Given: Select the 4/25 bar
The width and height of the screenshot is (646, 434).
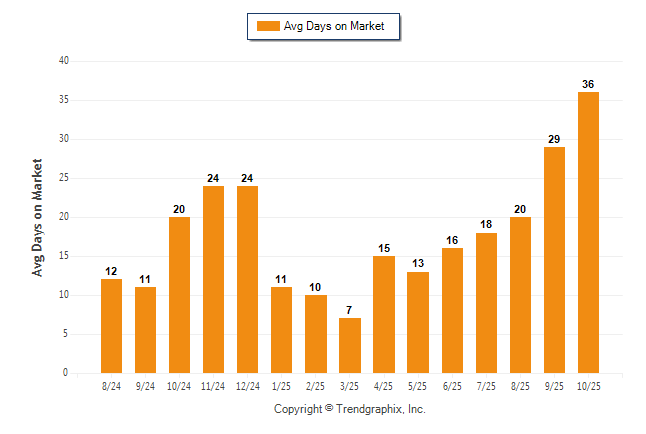Looking at the screenshot, I should tap(384, 314).
